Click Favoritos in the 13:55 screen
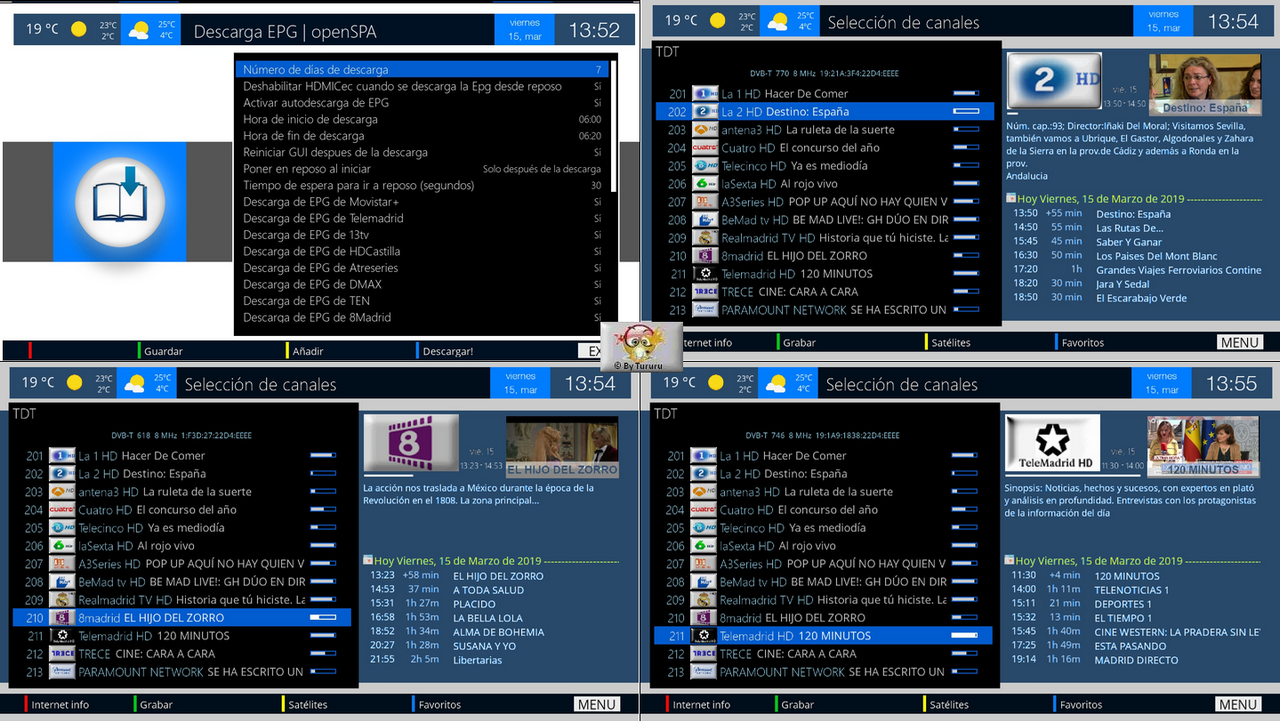 pyautogui.click(x=1078, y=704)
